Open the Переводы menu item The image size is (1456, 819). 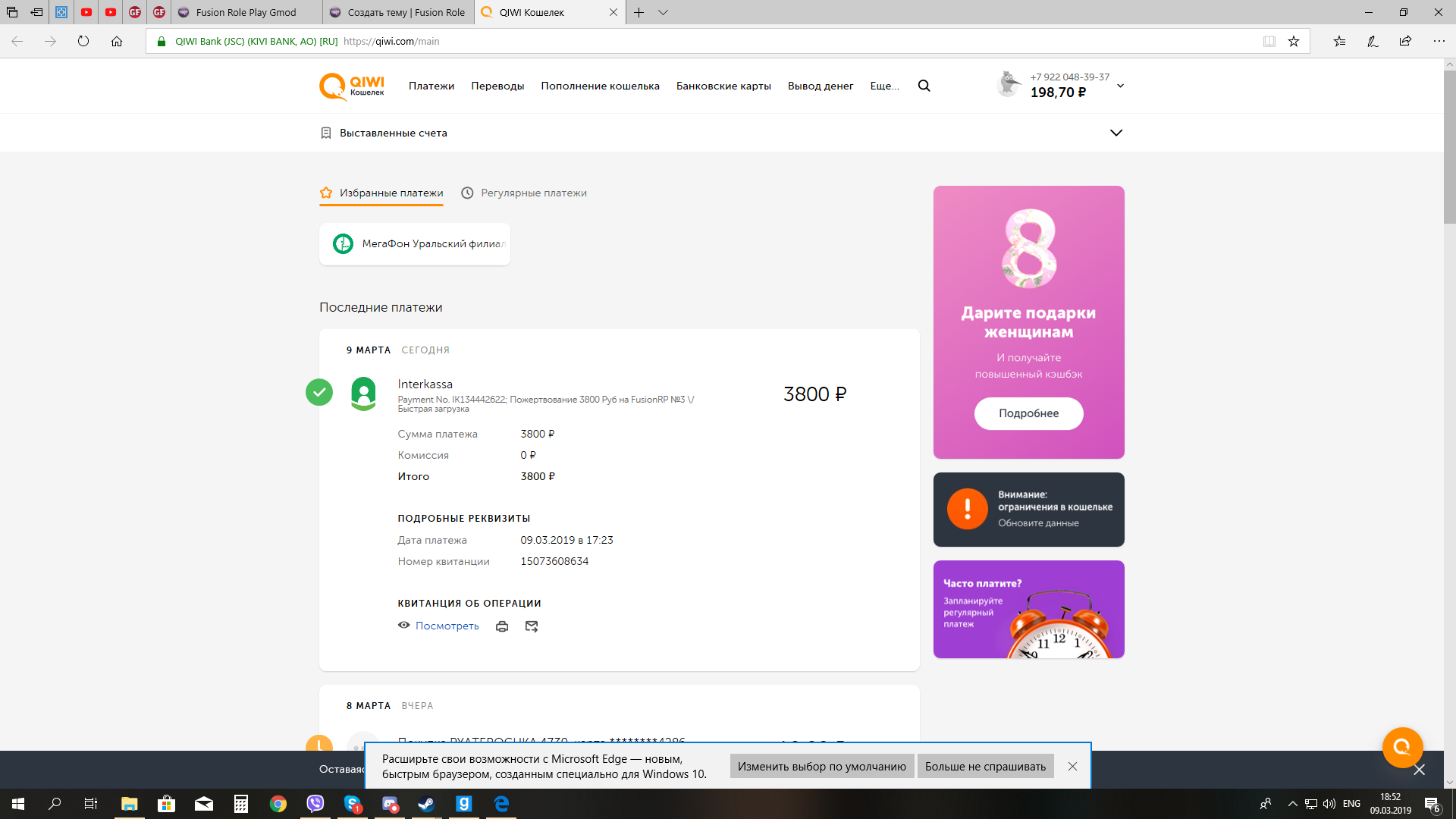click(497, 86)
